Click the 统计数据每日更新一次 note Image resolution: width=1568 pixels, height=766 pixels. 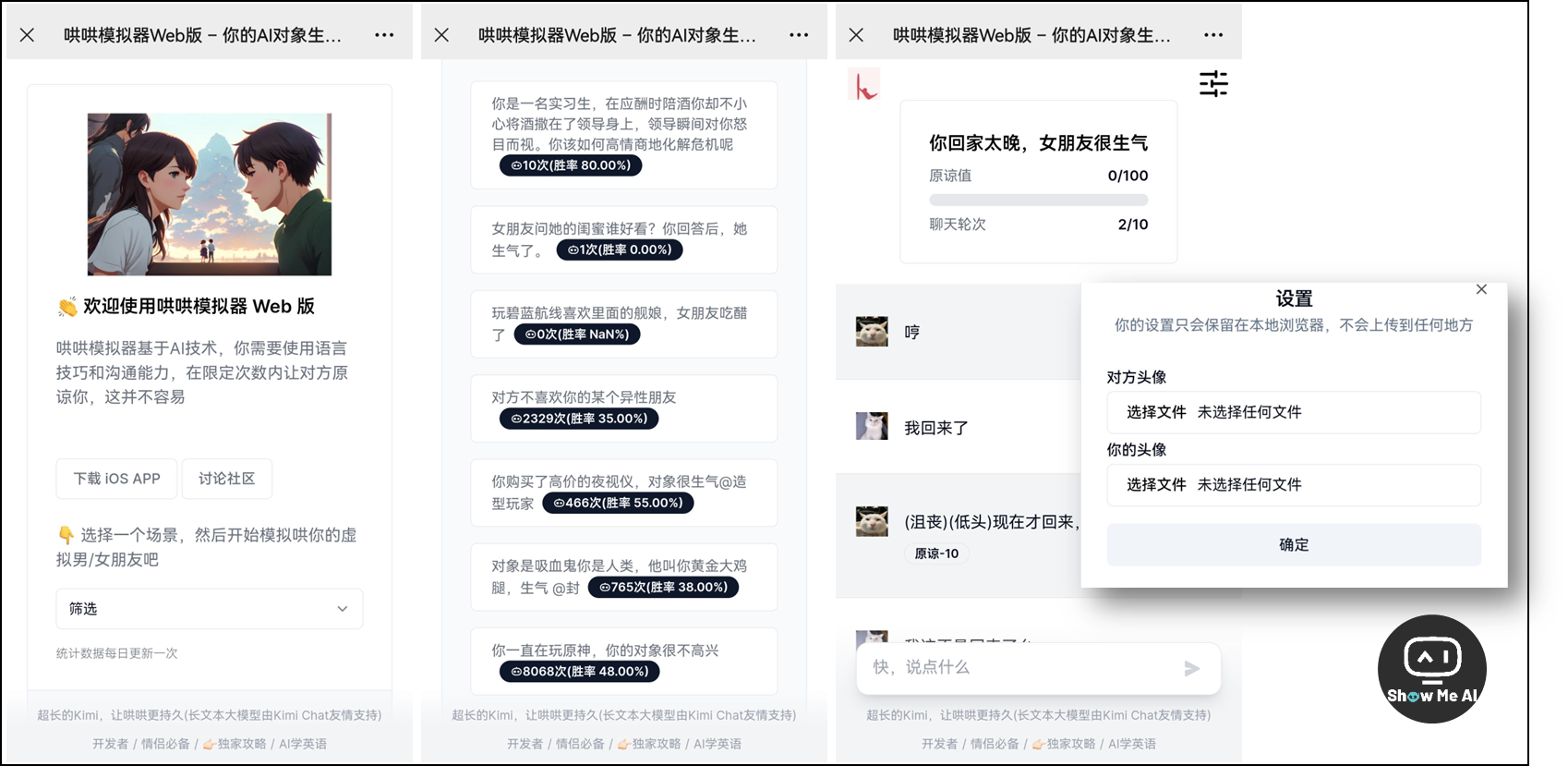(117, 653)
